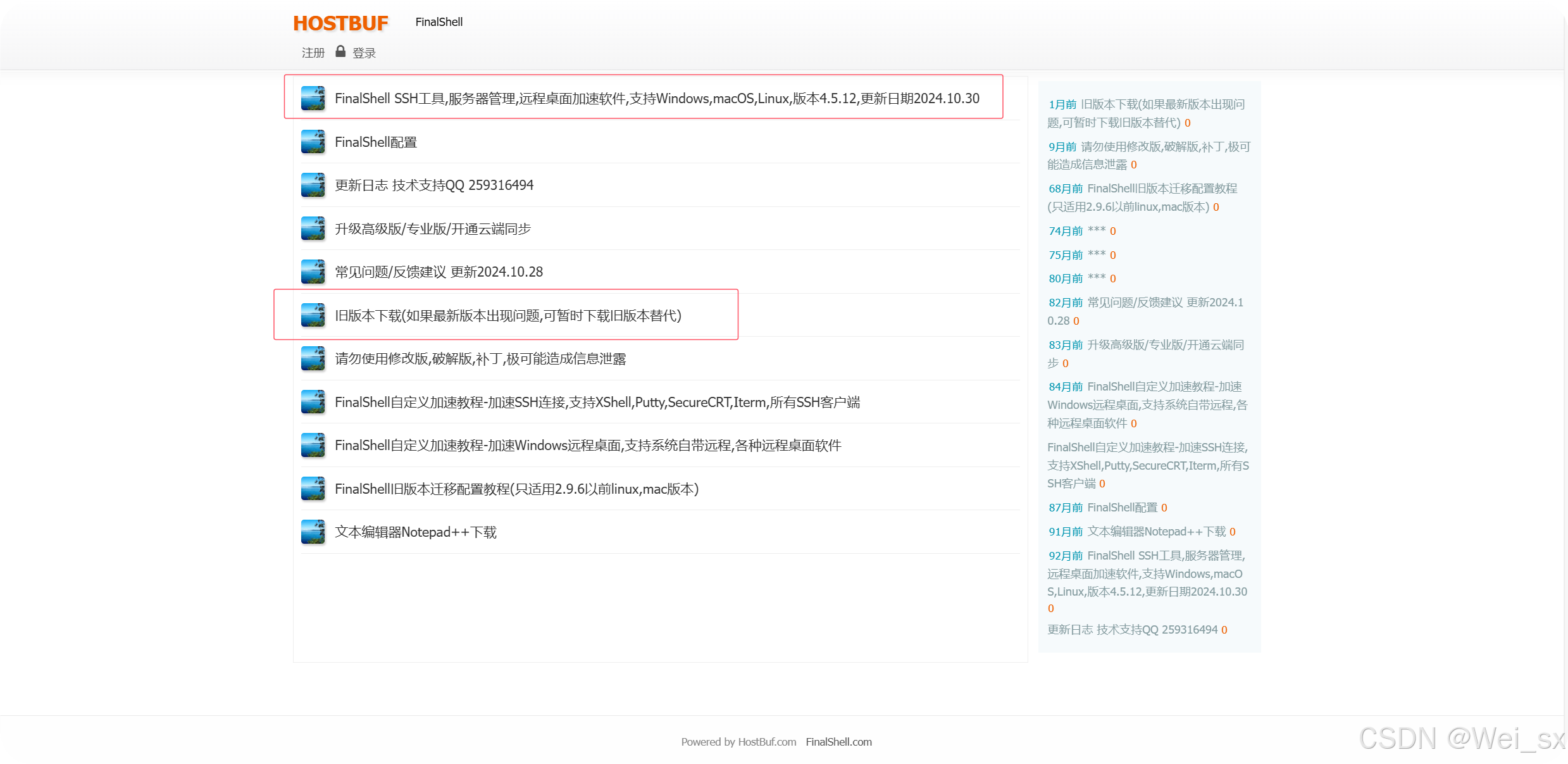Click icon beside 常见问题/反馈建议 post
1568x764 pixels.
point(313,272)
